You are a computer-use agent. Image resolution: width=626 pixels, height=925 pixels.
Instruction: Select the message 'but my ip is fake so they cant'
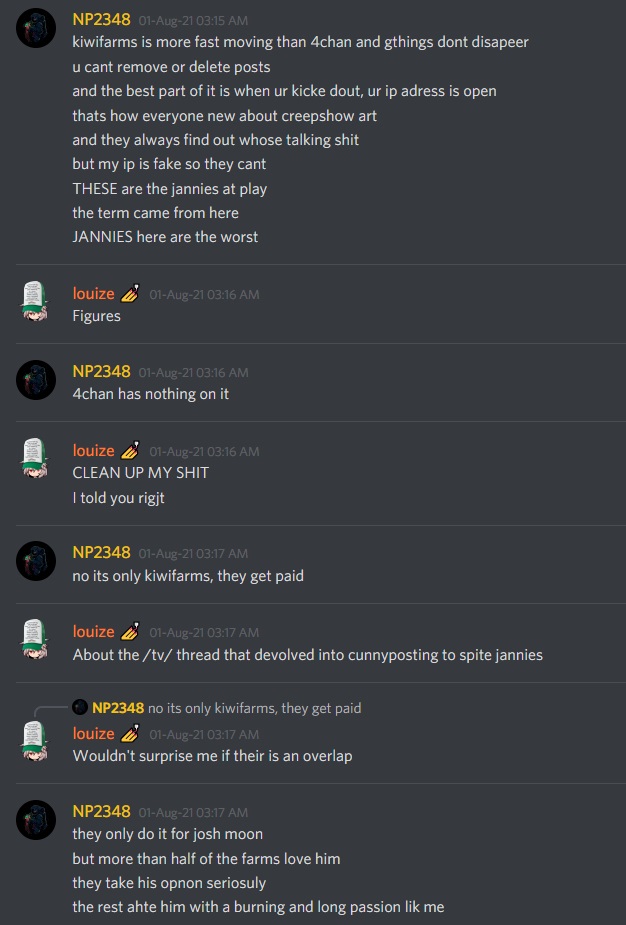pos(169,164)
